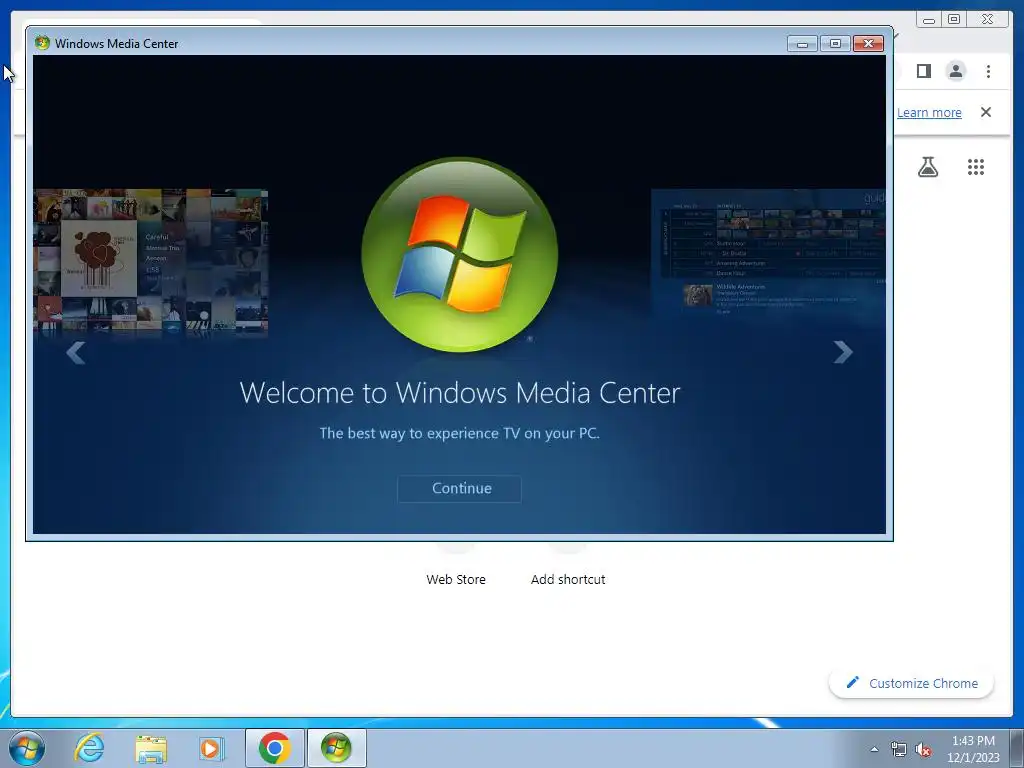
Task: Open the Chrome profile avatar
Action: [x=955, y=71]
